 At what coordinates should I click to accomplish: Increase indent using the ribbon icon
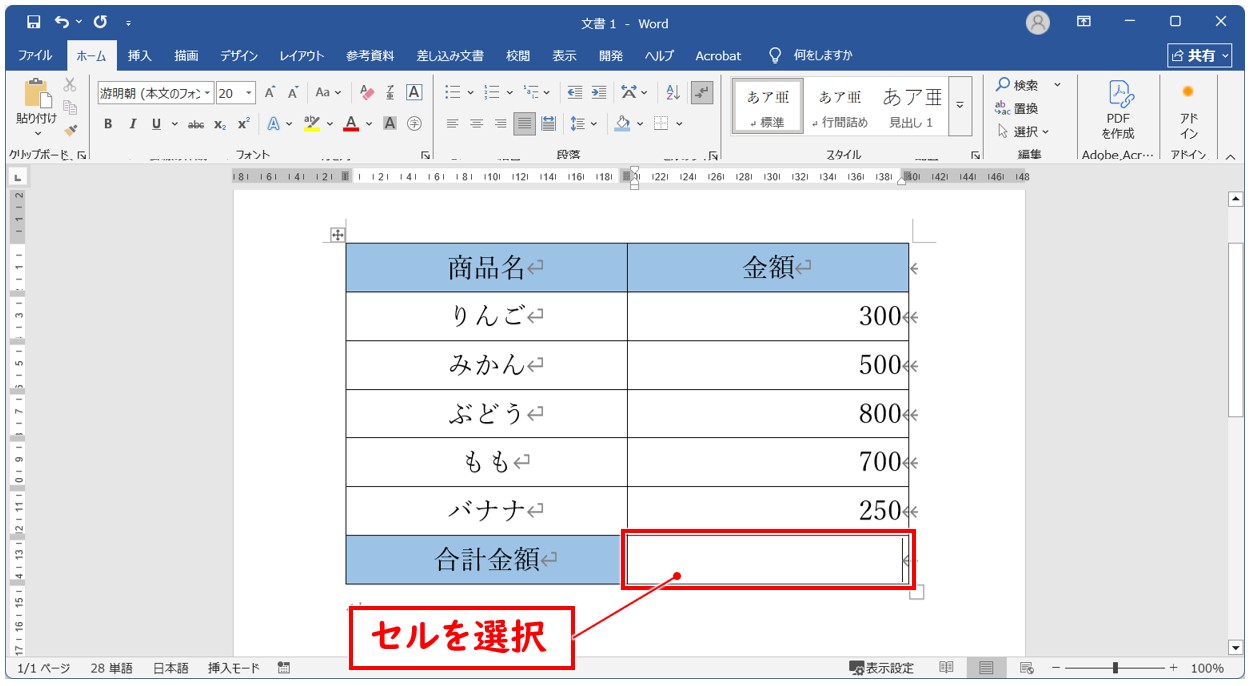[599, 93]
